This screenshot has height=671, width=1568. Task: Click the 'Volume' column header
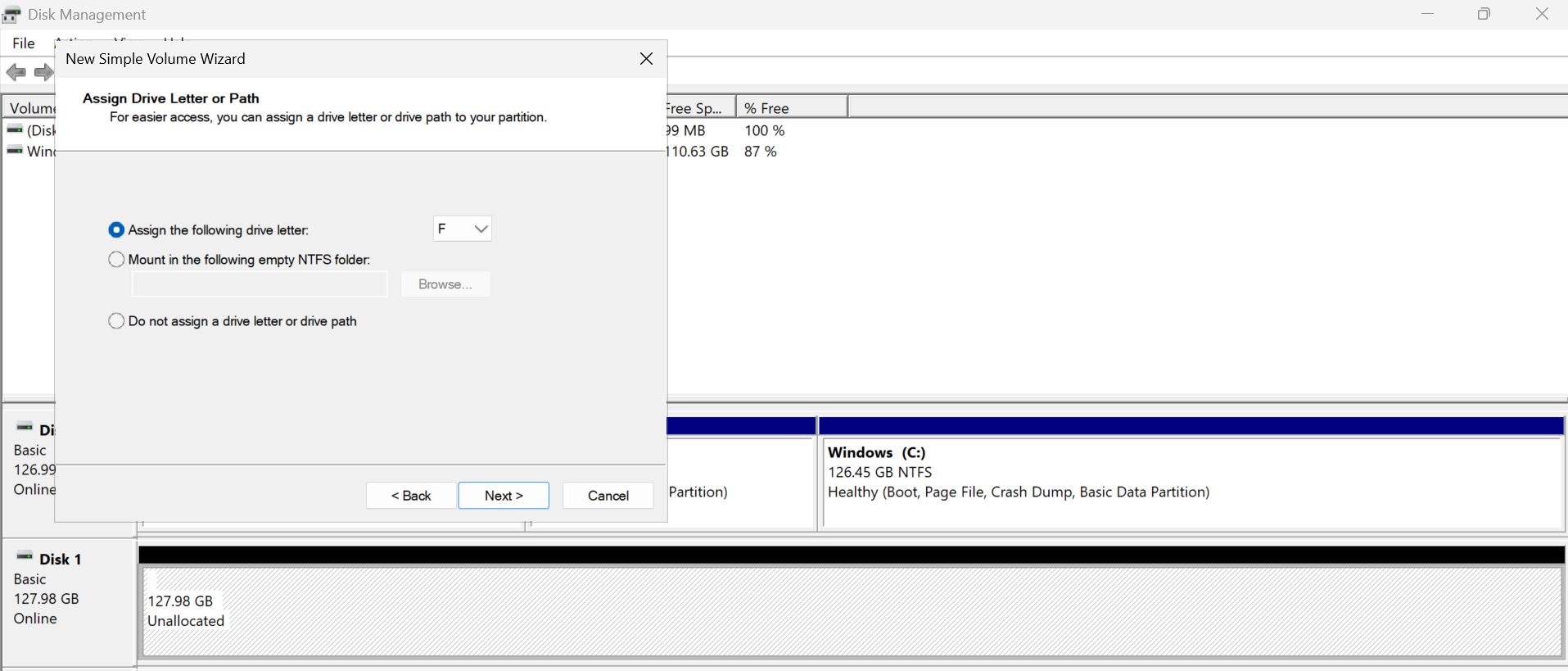tap(31, 108)
